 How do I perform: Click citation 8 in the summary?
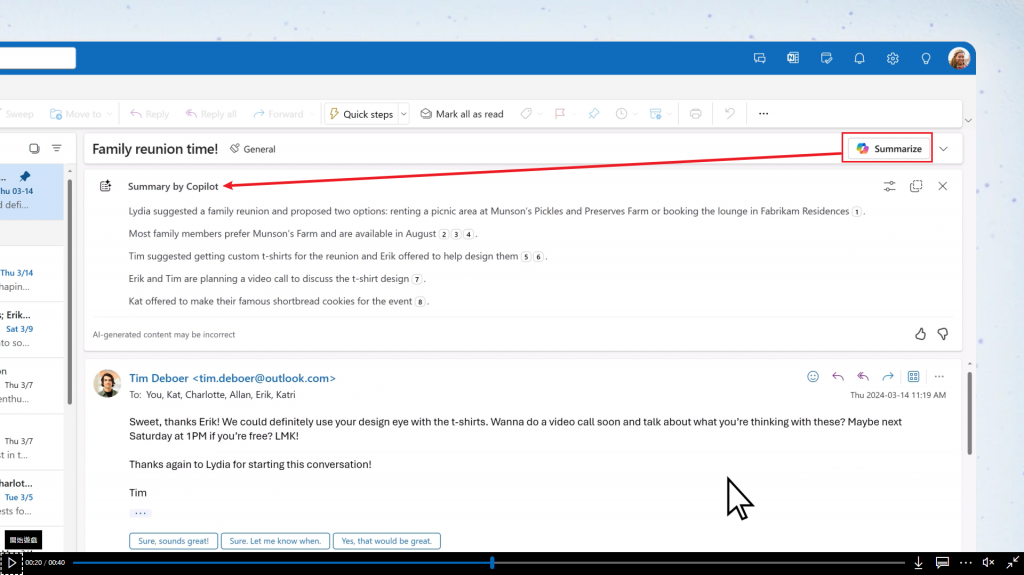point(420,302)
